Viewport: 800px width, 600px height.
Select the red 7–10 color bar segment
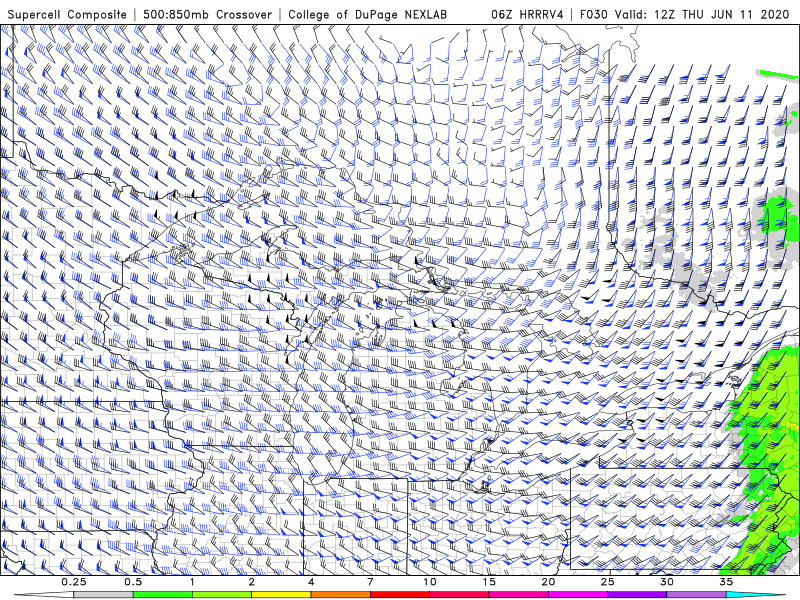pyautogui.click(x=400, y=595)
